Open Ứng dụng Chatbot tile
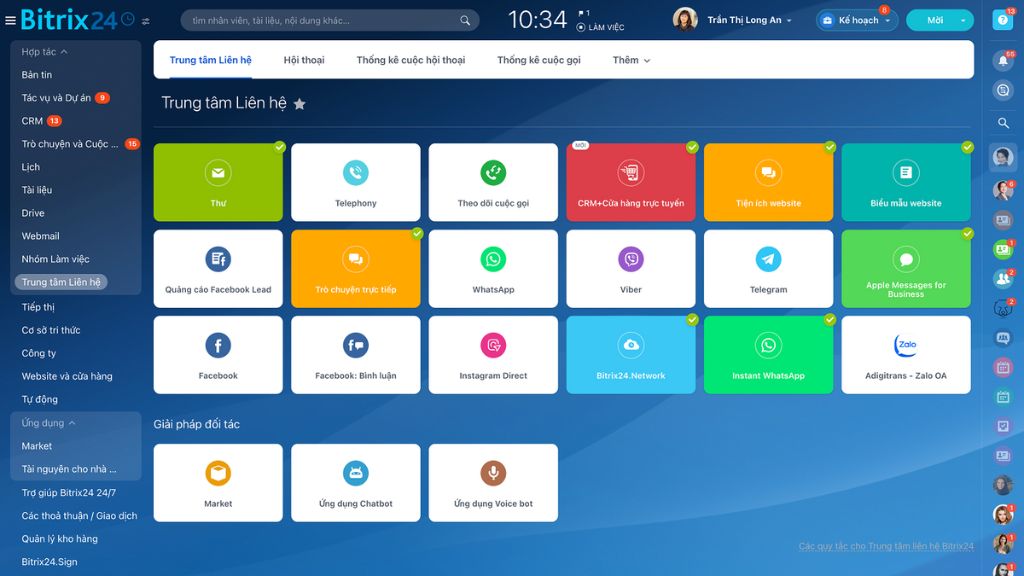This screenshot has height=576, width=1024. [356, 483]
